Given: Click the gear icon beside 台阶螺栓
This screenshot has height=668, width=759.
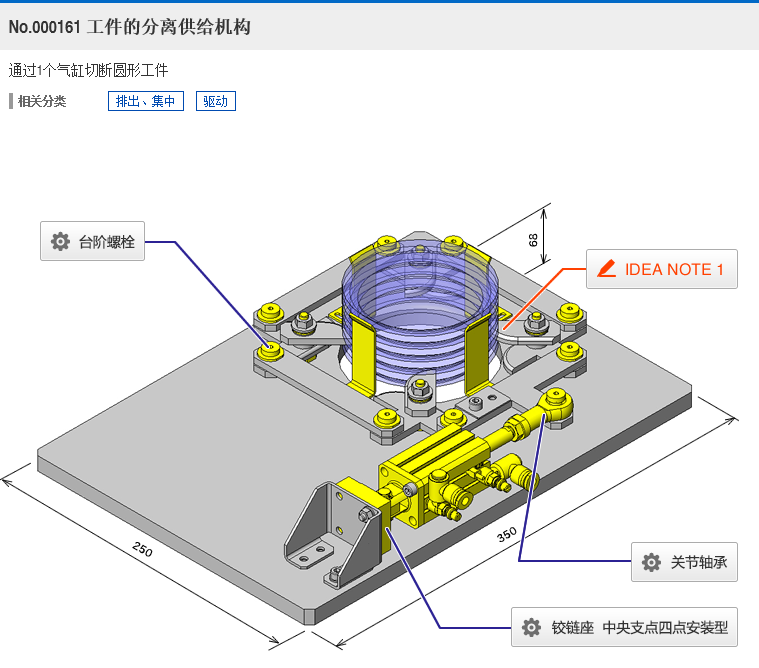Looking at the screenshot, I should coord(61,241).
